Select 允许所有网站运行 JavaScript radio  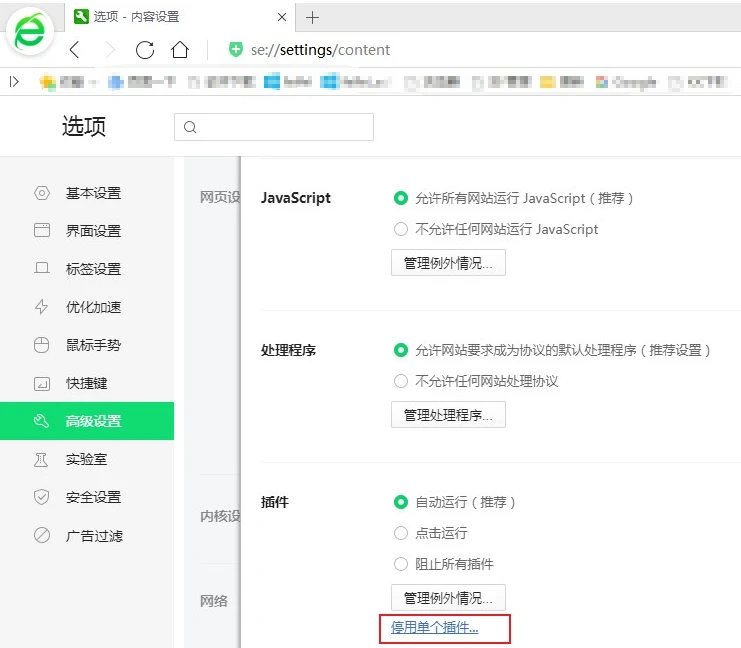401,198
